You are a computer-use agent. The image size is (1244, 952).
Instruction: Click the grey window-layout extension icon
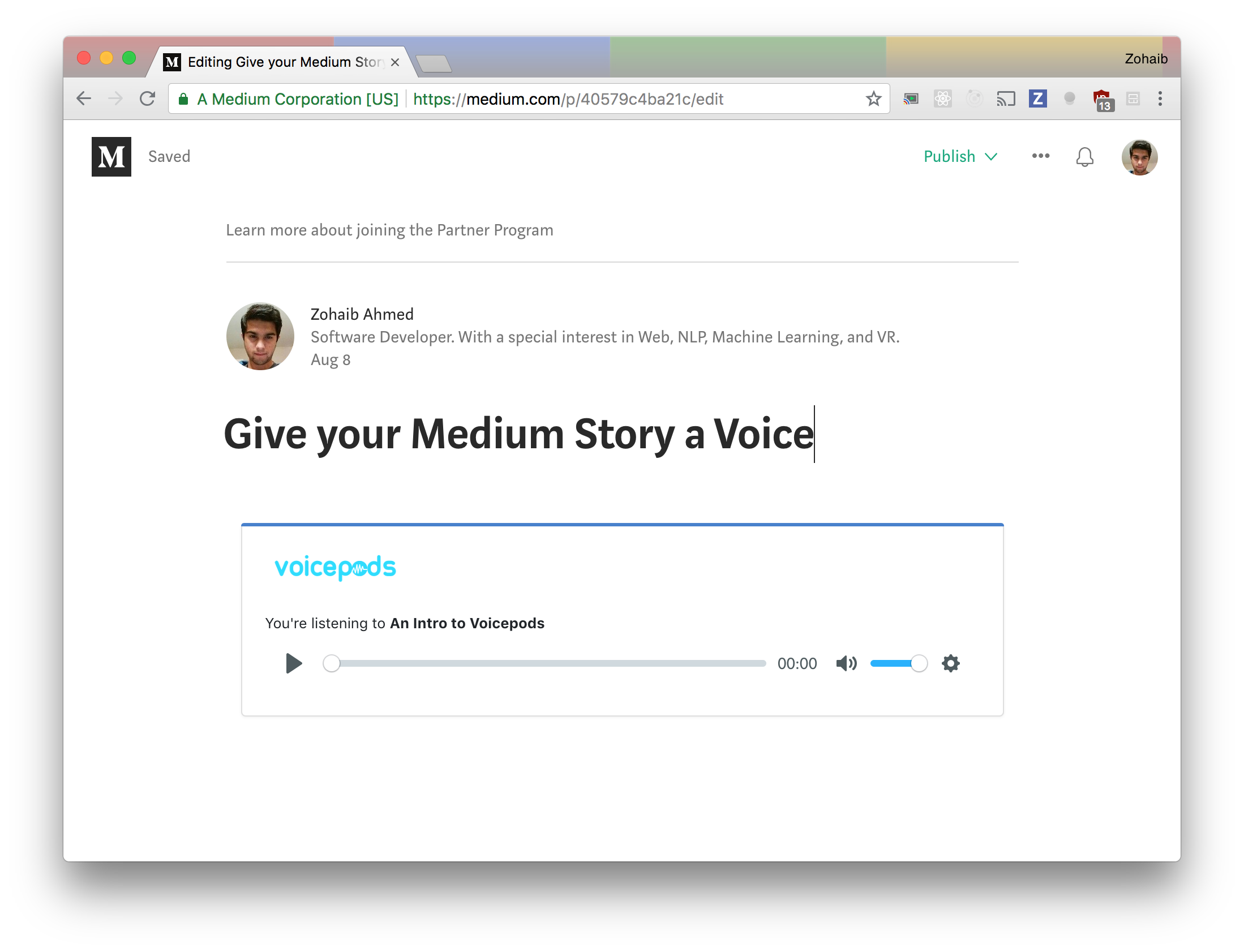click(x=1133, y=98)
